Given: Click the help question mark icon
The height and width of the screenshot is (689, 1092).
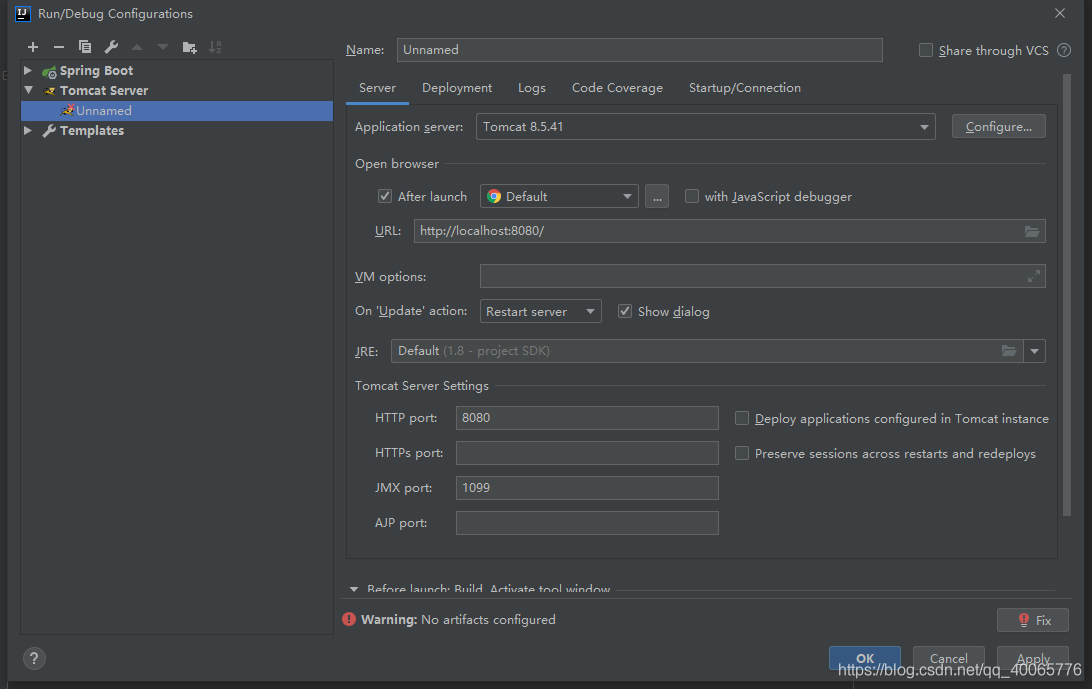Looking at the screenshot, I should click(x=34, y=658).
